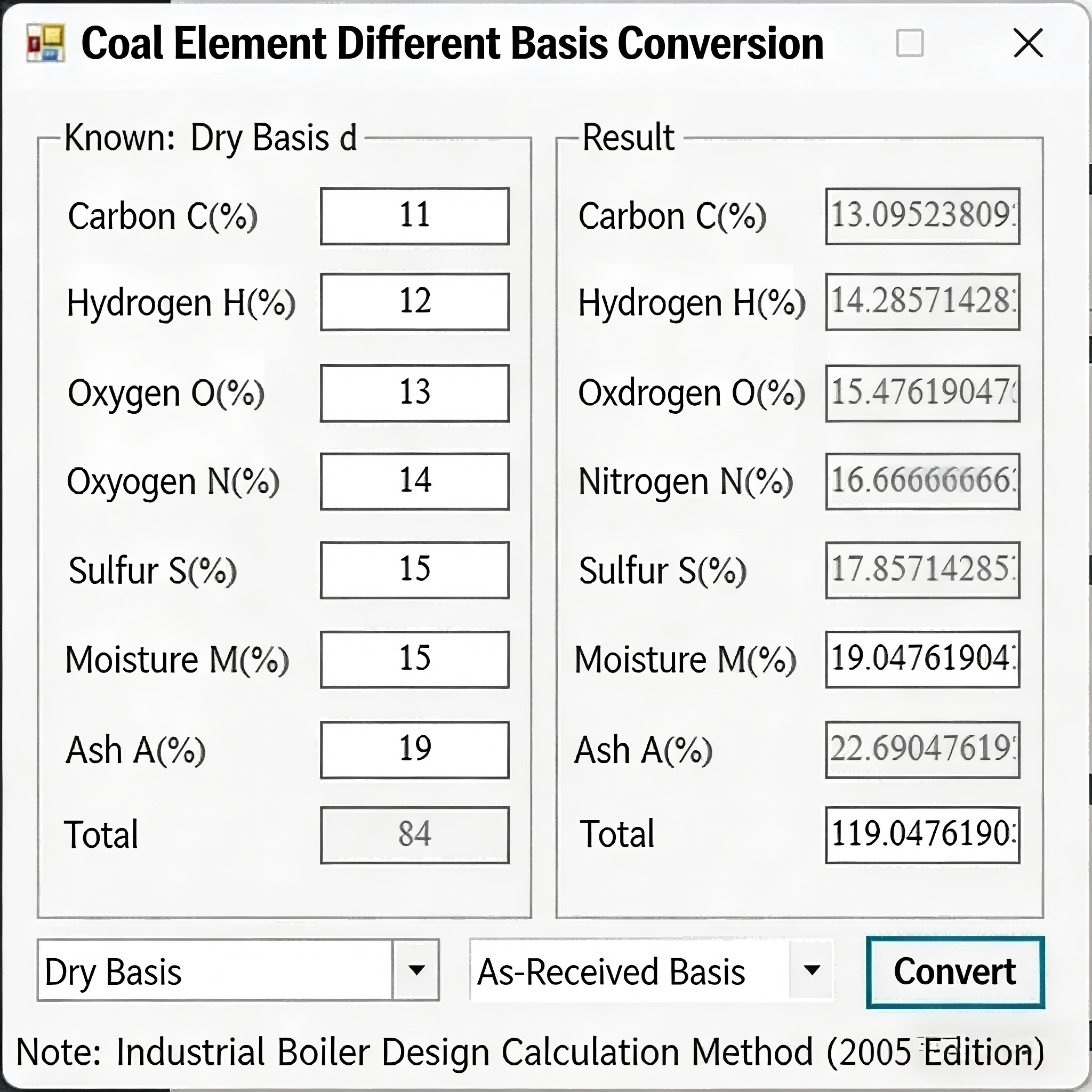This screenshot has width=1092, height=1092.
Task: Click the result Ash A(%) output field
Action: pyautogui.click(x=922, y=750)
